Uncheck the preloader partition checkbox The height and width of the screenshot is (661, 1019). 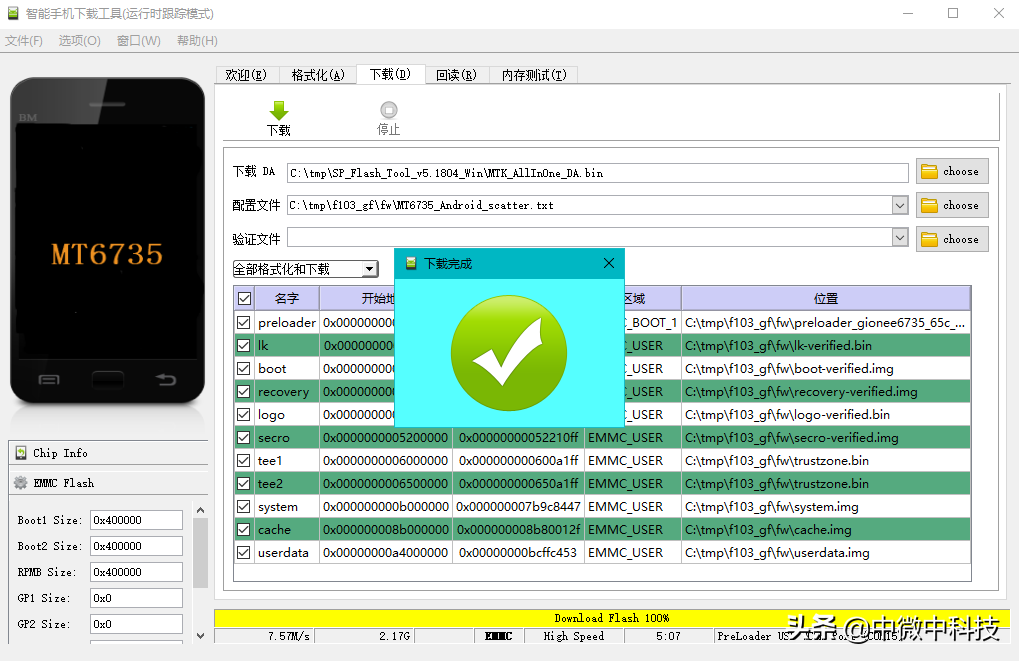(x=243, y=322)
